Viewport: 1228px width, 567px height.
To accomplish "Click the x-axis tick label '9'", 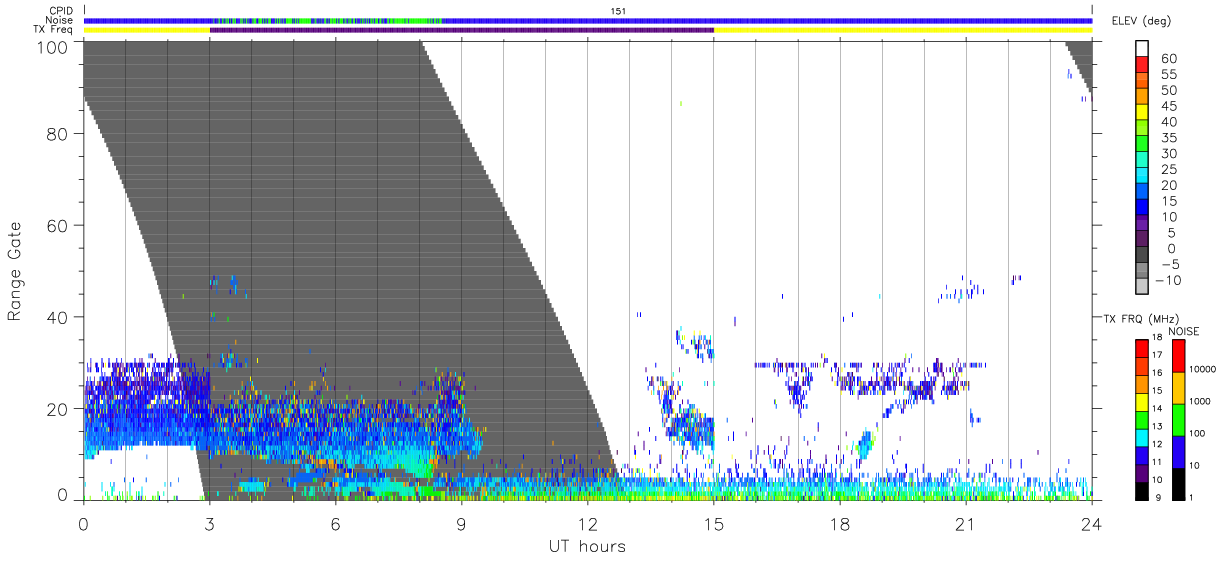I will pos(461,524).
